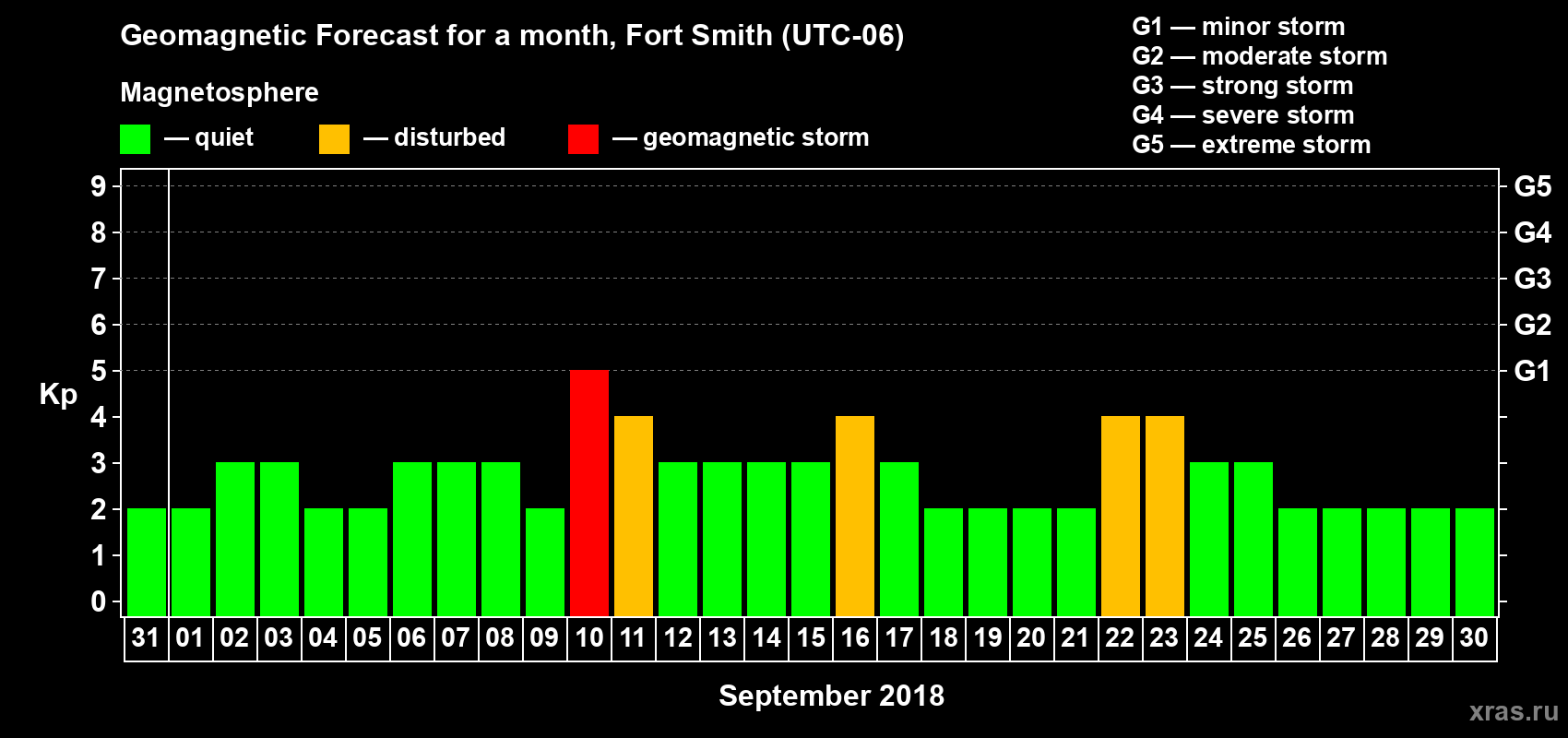1568x738 pixels.
Task: Click the 'quiet' legend label
Action: (x=224, y=137)
